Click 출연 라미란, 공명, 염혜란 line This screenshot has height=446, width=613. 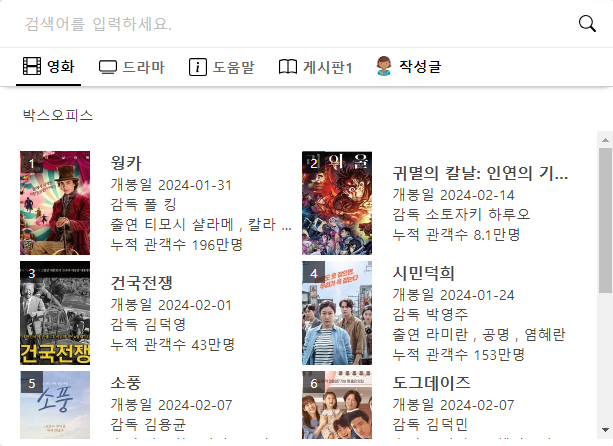click(479, 334)
